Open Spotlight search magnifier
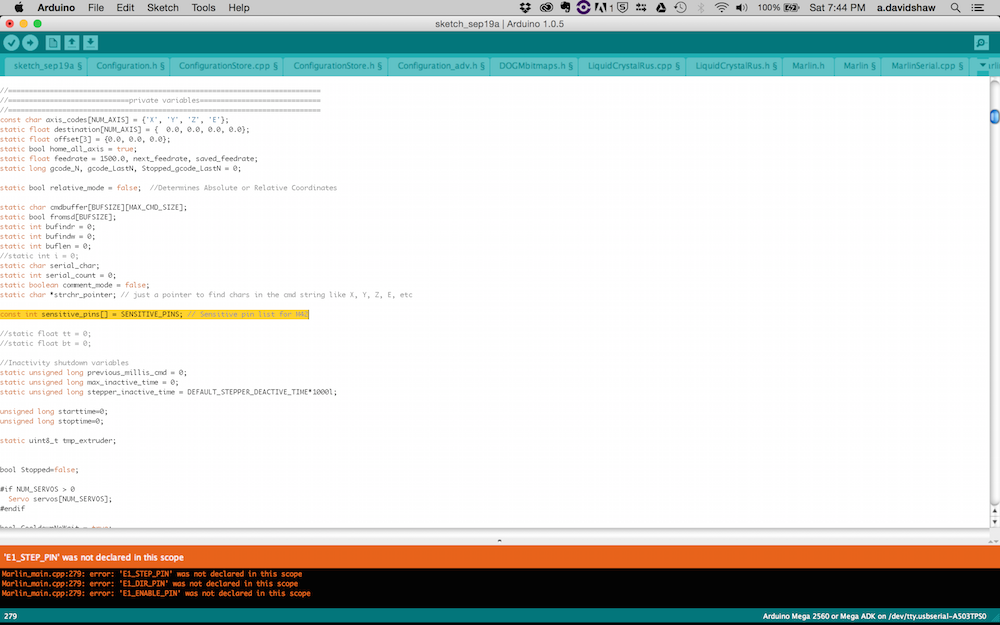The width and height of the screenshot is (1000, 625). pyautogui.click(x=955, y=8)
